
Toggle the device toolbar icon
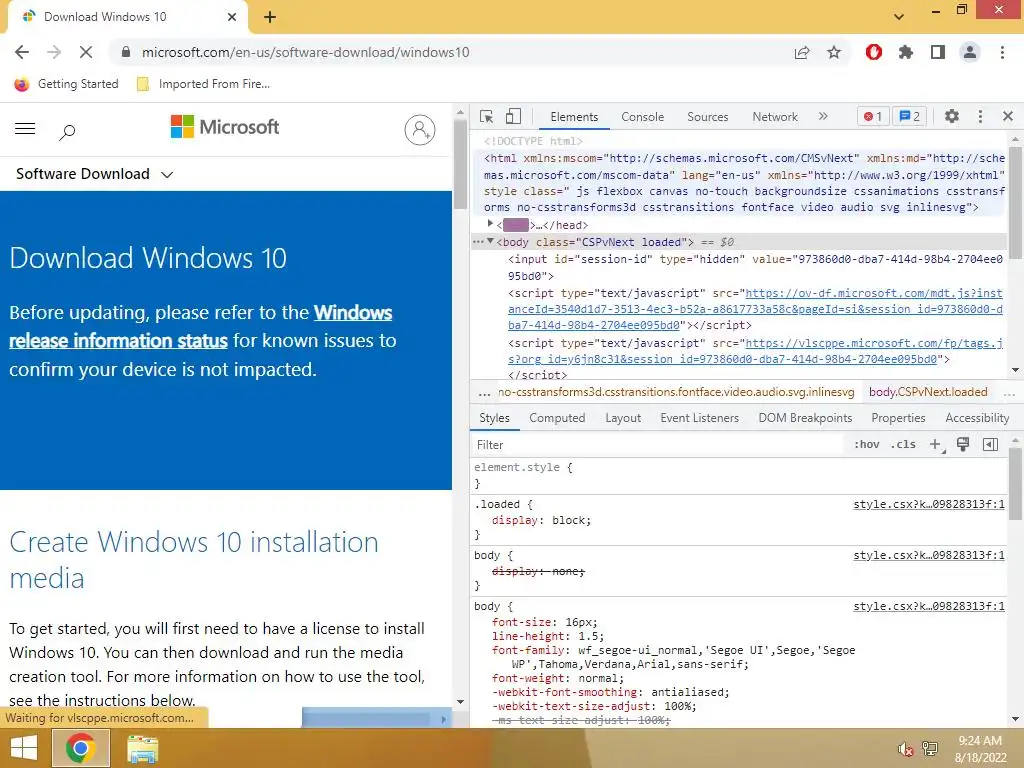(x=513, y=116)
